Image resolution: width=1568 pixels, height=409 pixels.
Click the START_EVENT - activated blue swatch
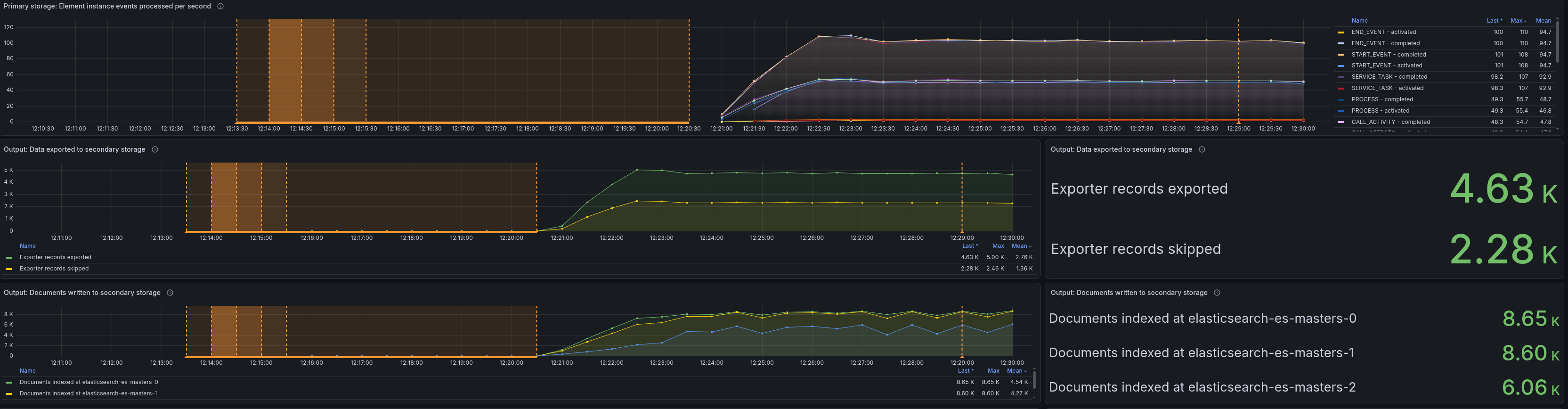click(1341, 66)
